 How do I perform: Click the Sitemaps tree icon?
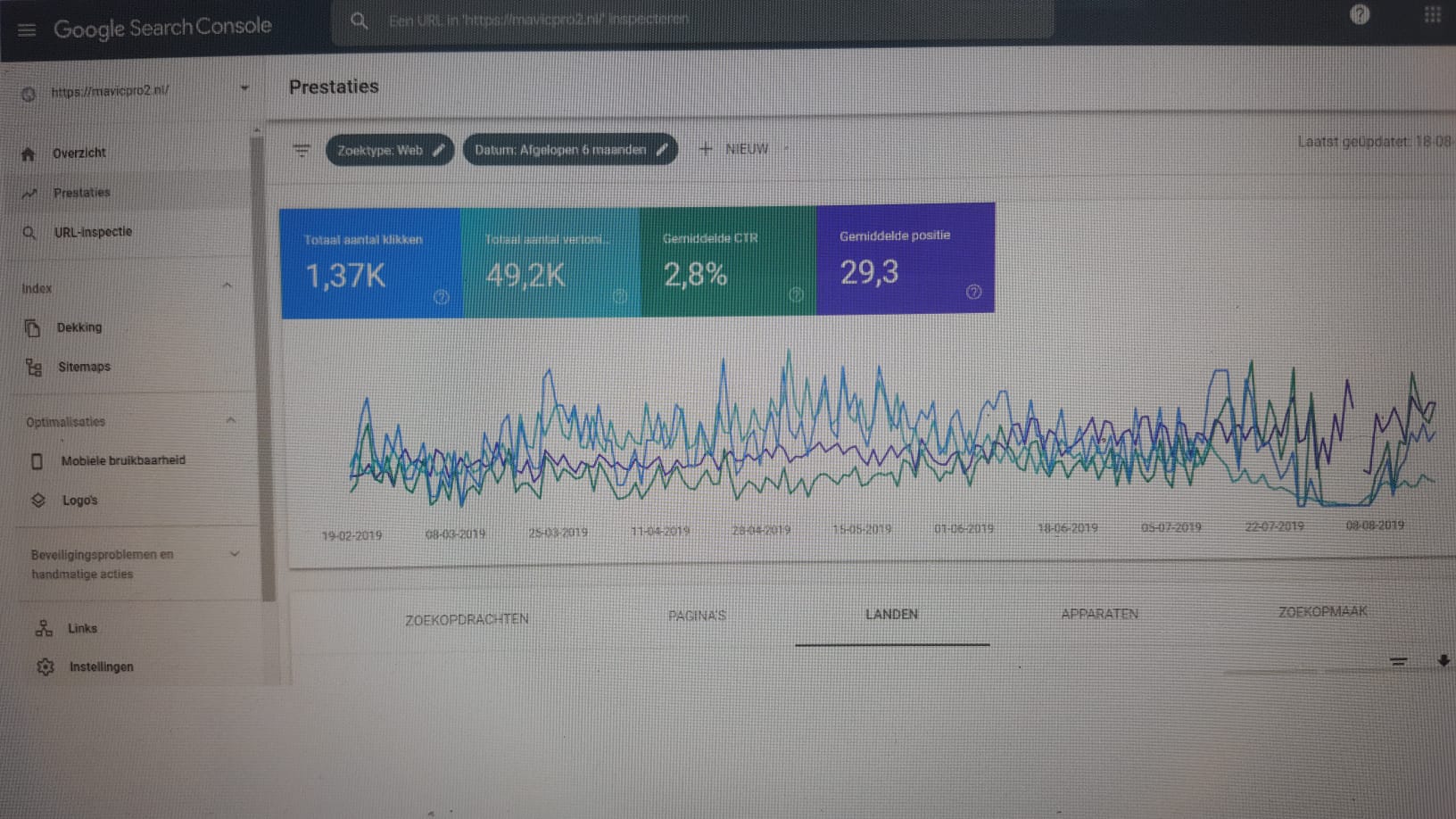pos(34,367)
